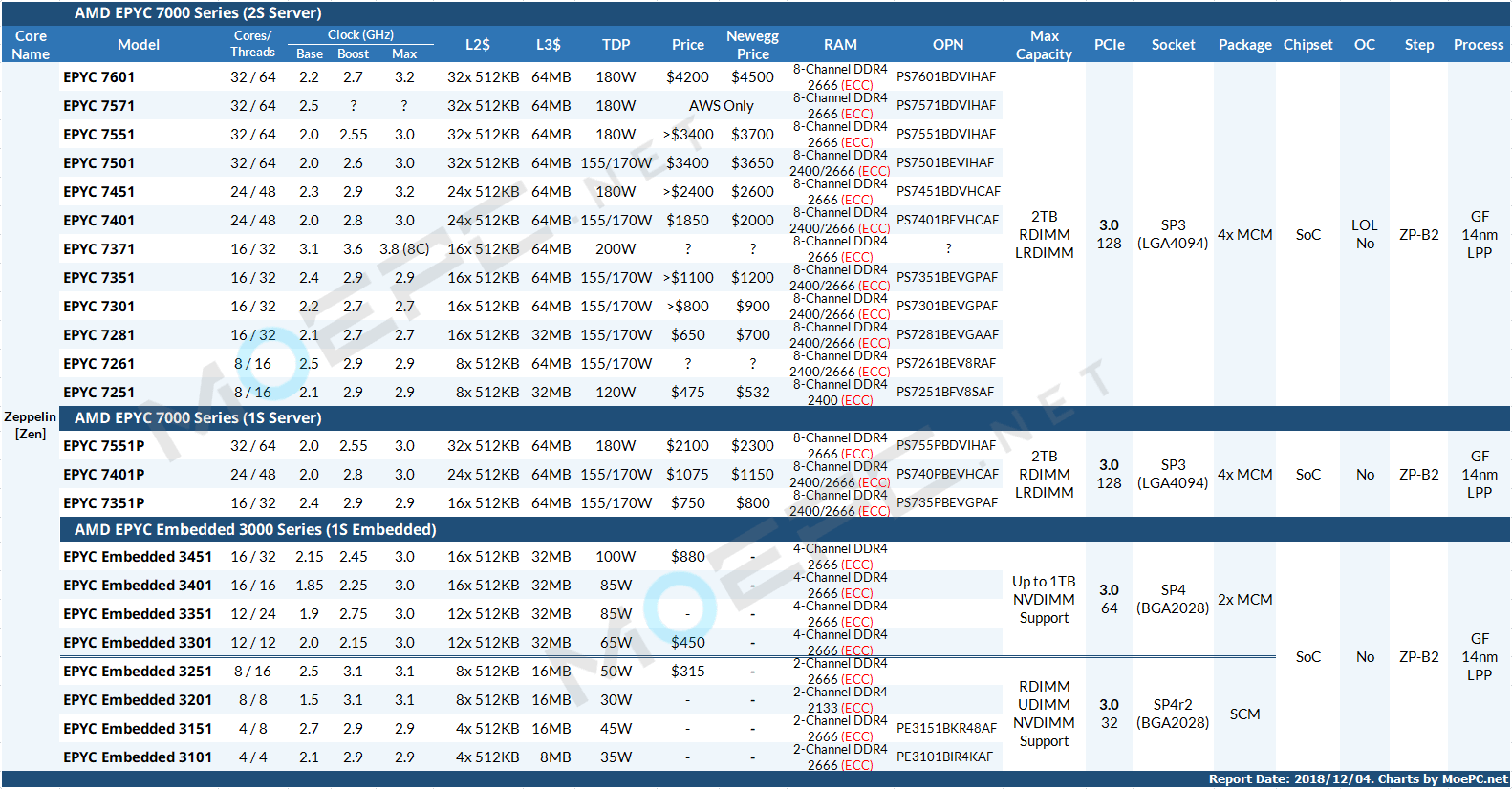This screenshot has height=789, width=1512.
Task: Click the RAM column header
Action: pyautogui.click(x=841, y=45)
